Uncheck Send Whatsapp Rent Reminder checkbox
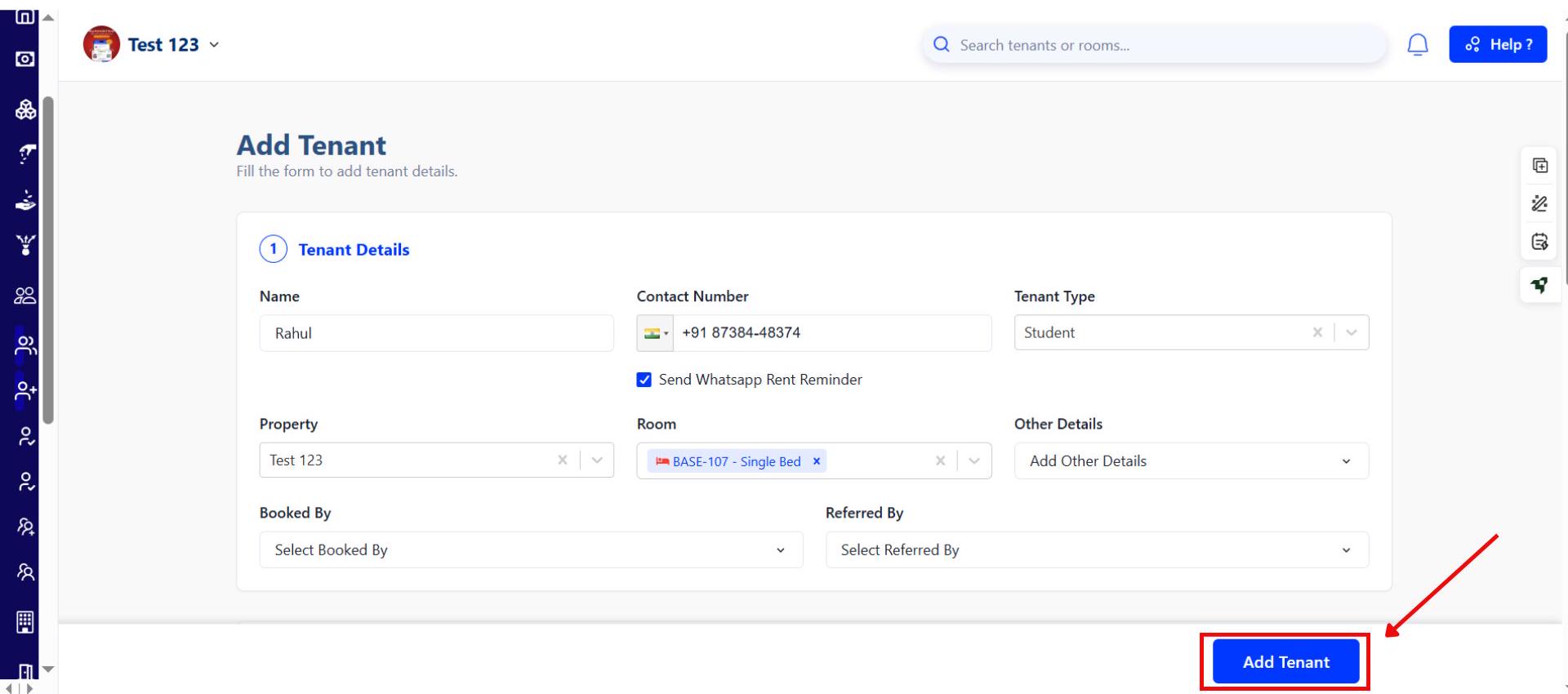This screenshot has width=1568, height=694. click(x=644, y=380)
